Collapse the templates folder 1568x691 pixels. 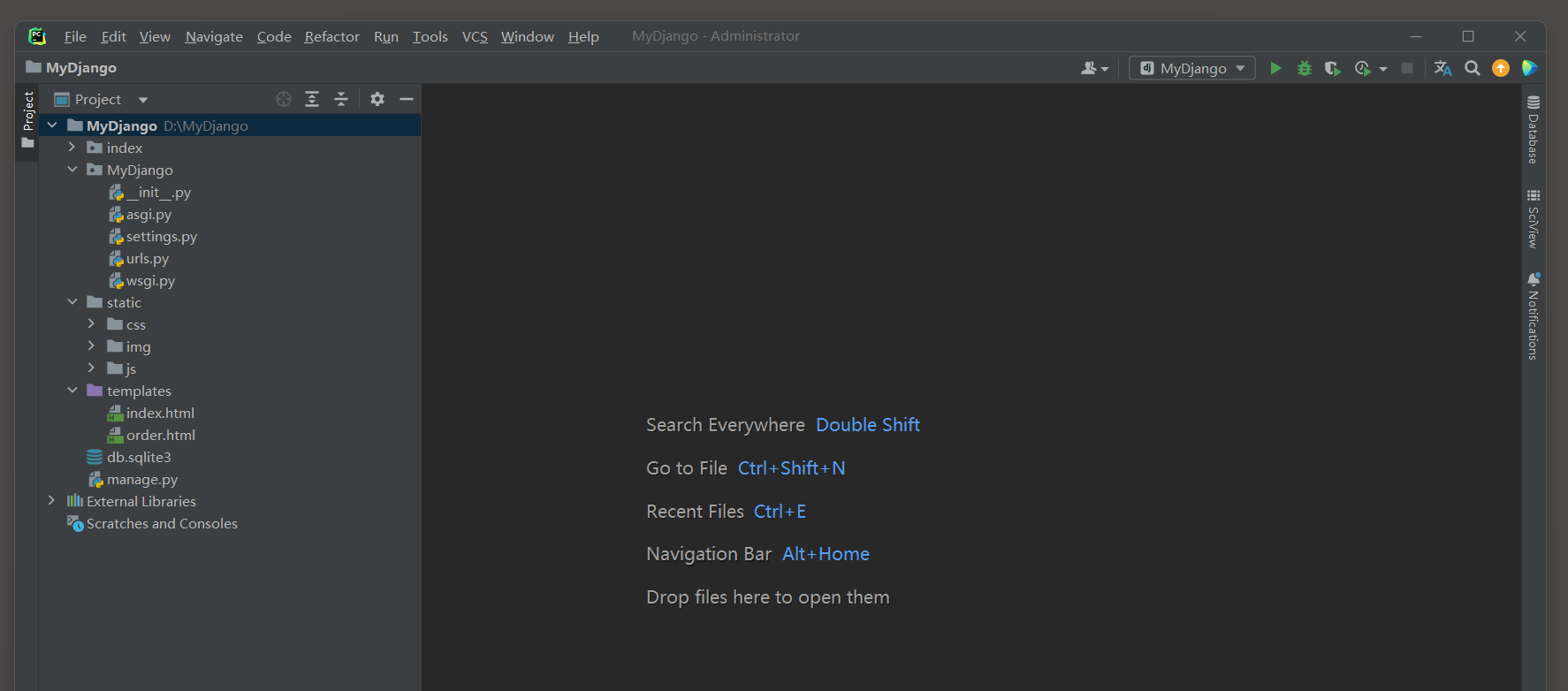click(72, 391)
